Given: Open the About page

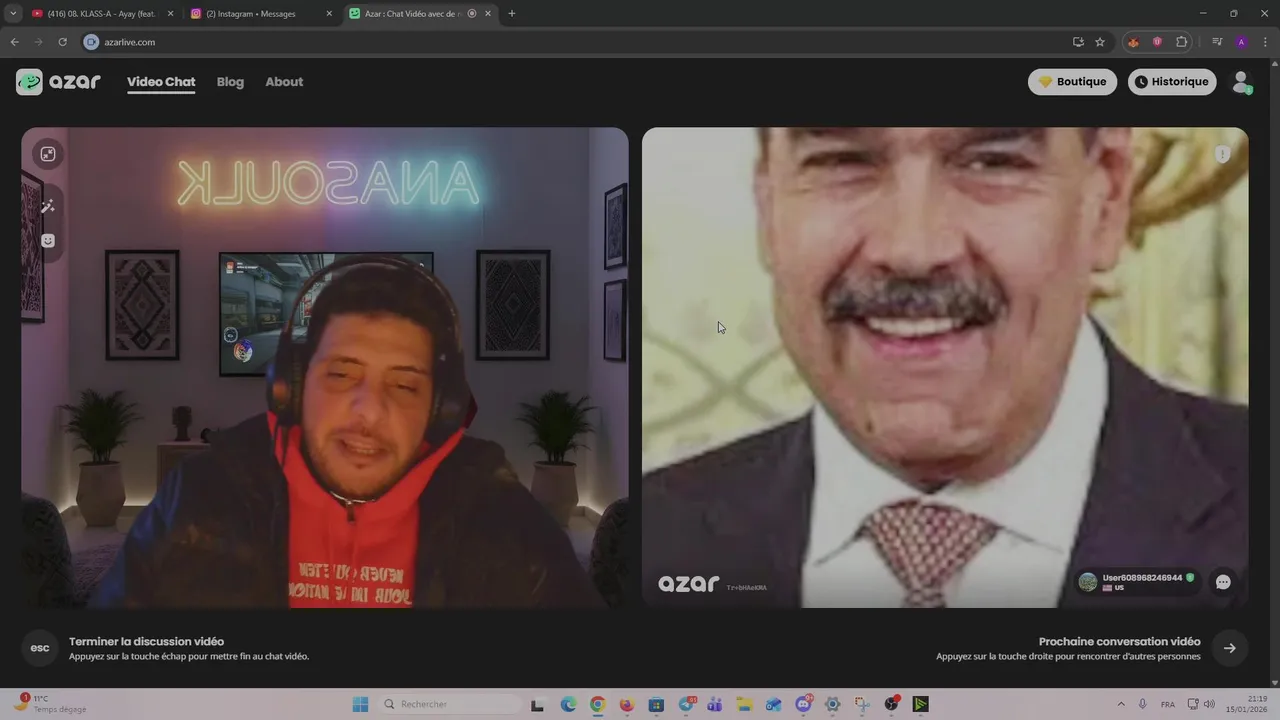Looking at the screenshot, I should 284,82.
